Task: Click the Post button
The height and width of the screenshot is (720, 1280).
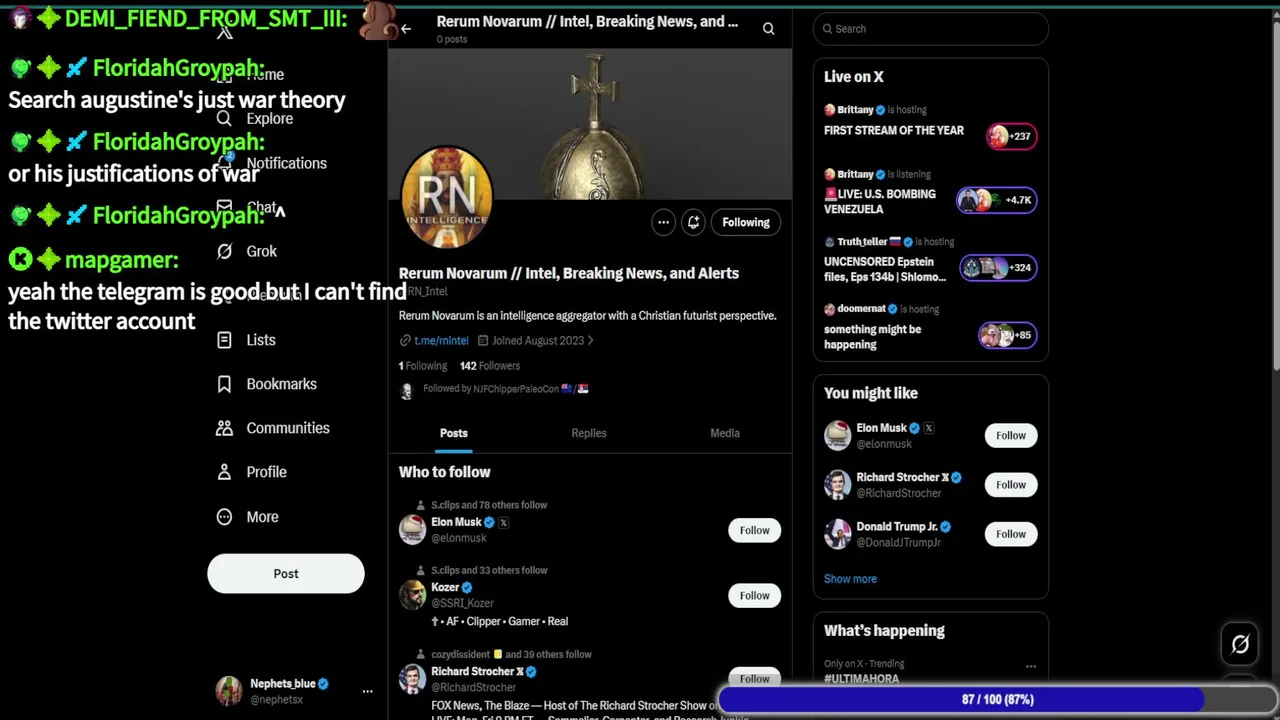Action: click(286, 574)
